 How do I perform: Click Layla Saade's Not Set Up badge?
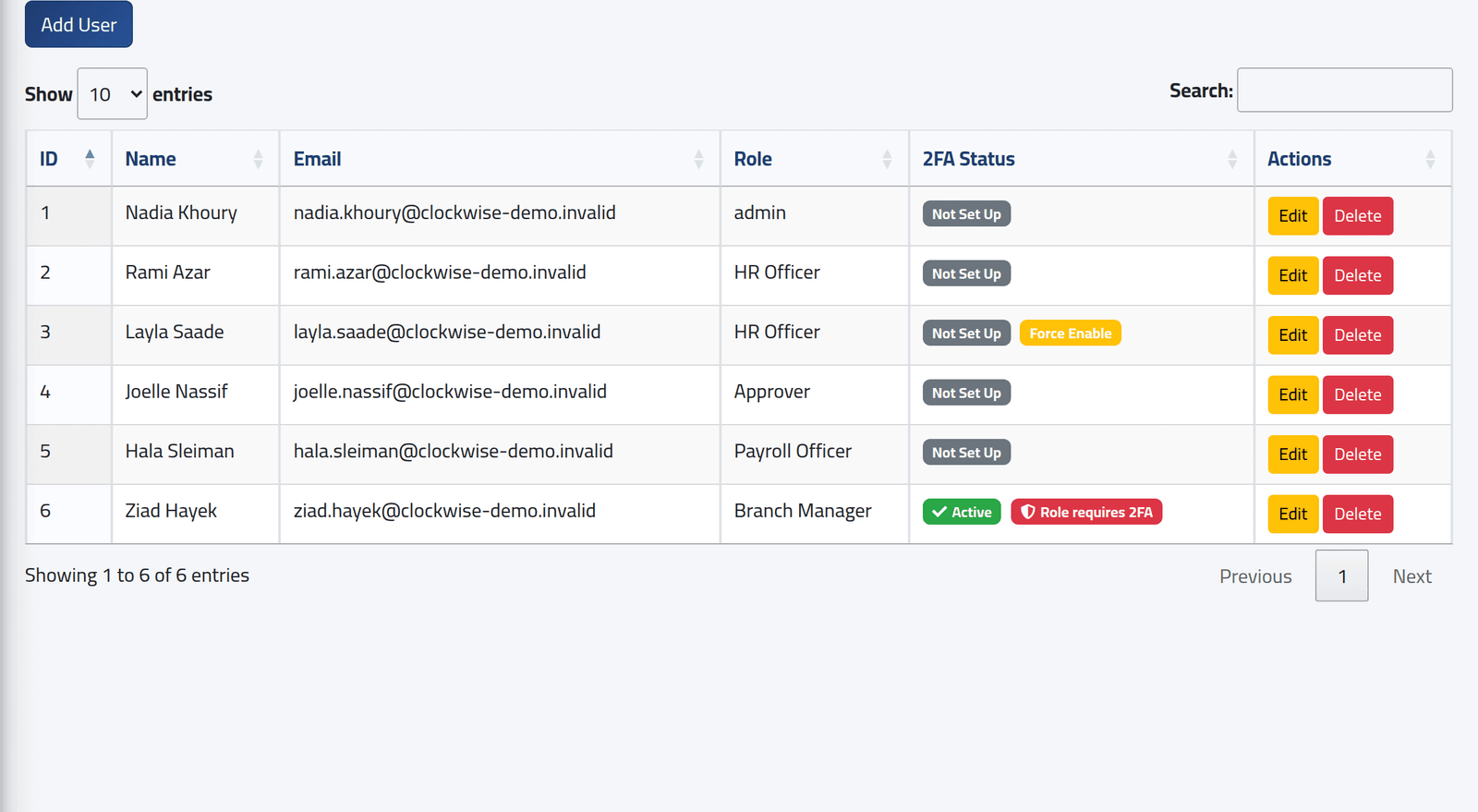coord(966,333)
